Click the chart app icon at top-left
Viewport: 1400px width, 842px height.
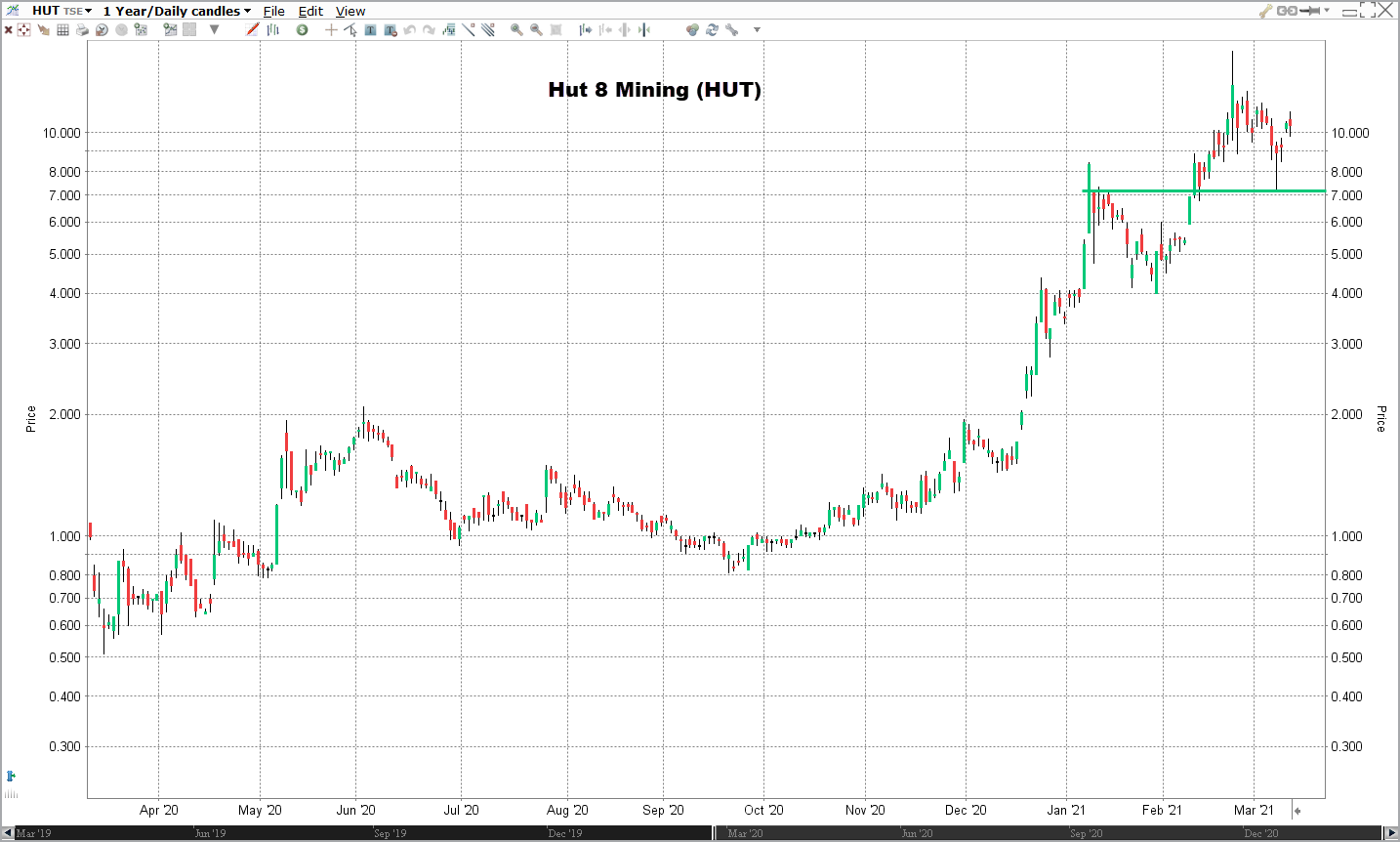12,11
